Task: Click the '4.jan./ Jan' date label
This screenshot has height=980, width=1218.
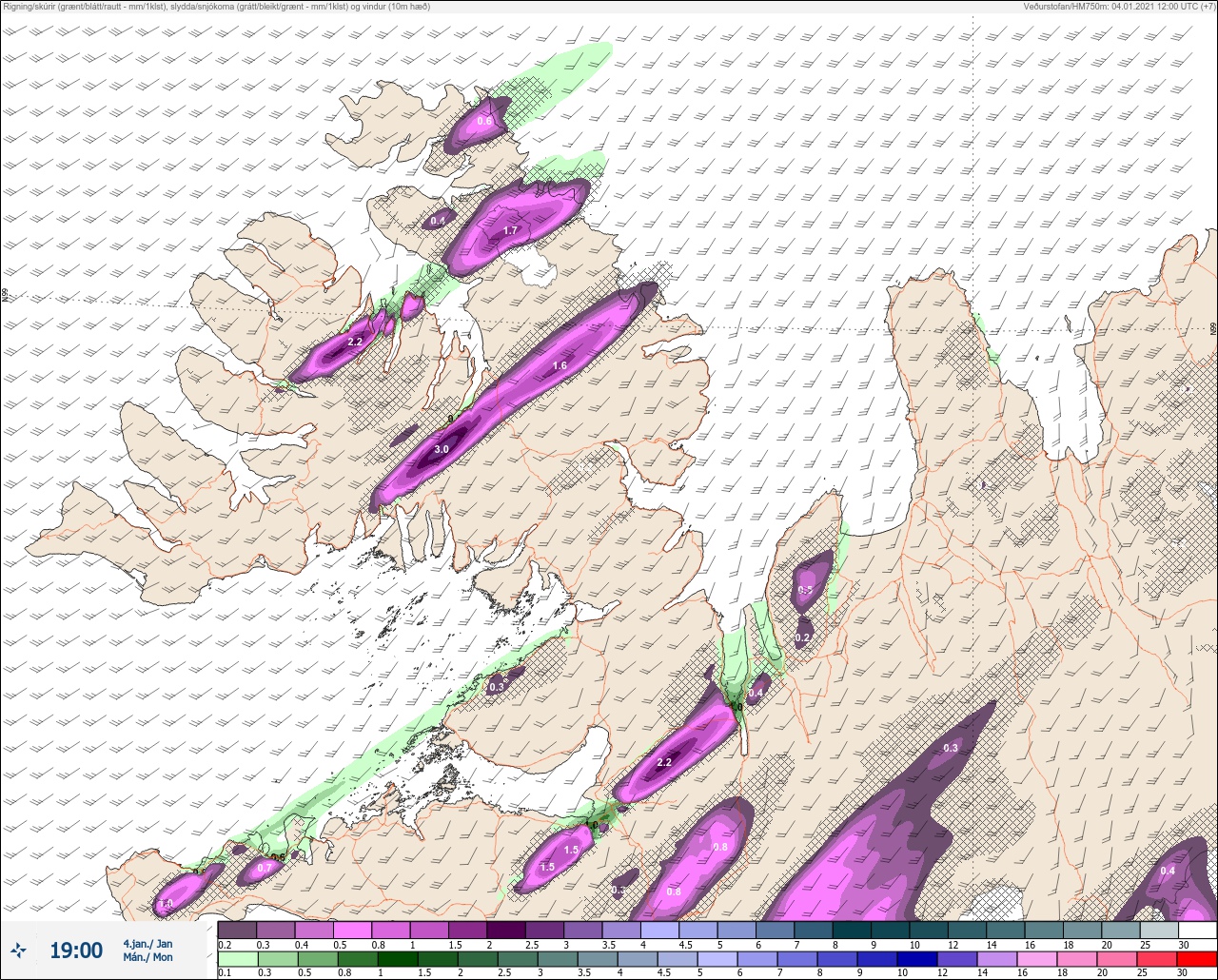Action: click(x=147, y=943)
